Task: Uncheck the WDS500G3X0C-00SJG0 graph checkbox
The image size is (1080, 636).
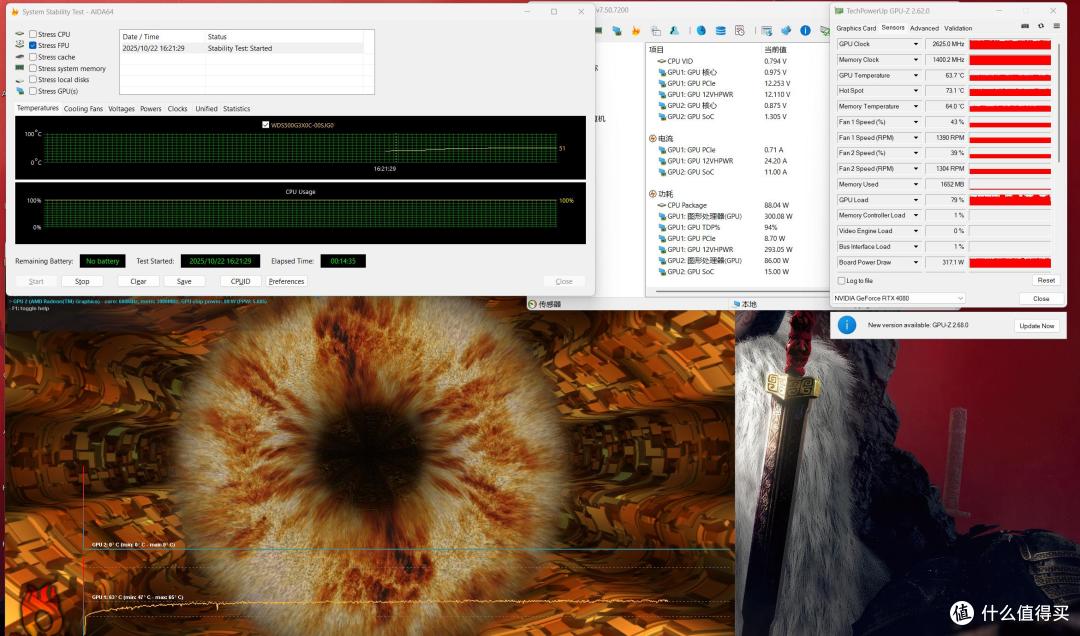Action: pyautogui.click(x=266, y=125)
